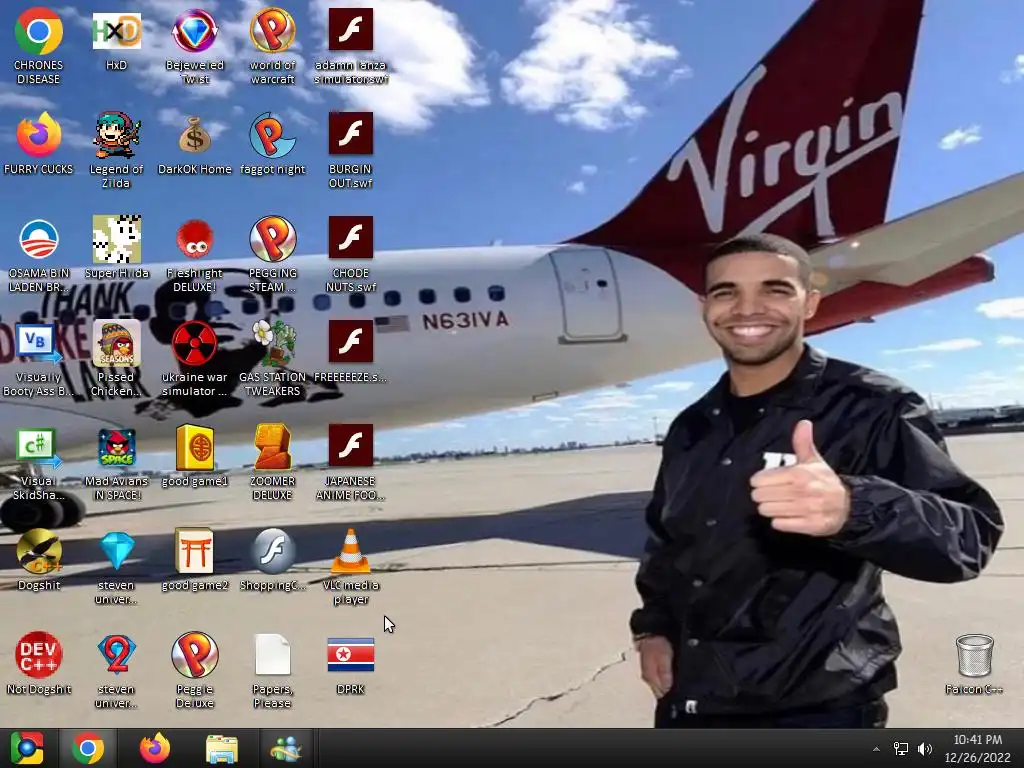
Task: Switch to Chrome in the taskbar
Action: [88, 748]
